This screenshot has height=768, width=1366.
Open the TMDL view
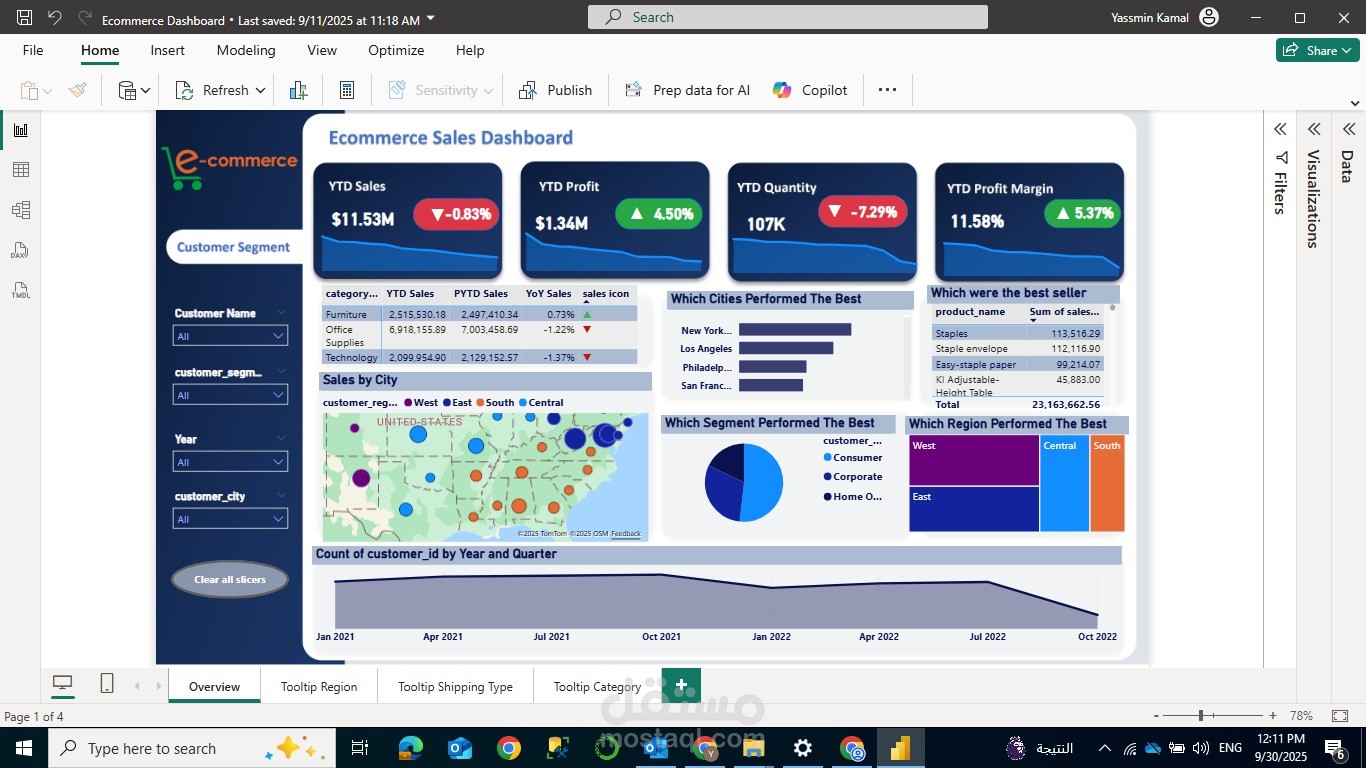(21, 290)
